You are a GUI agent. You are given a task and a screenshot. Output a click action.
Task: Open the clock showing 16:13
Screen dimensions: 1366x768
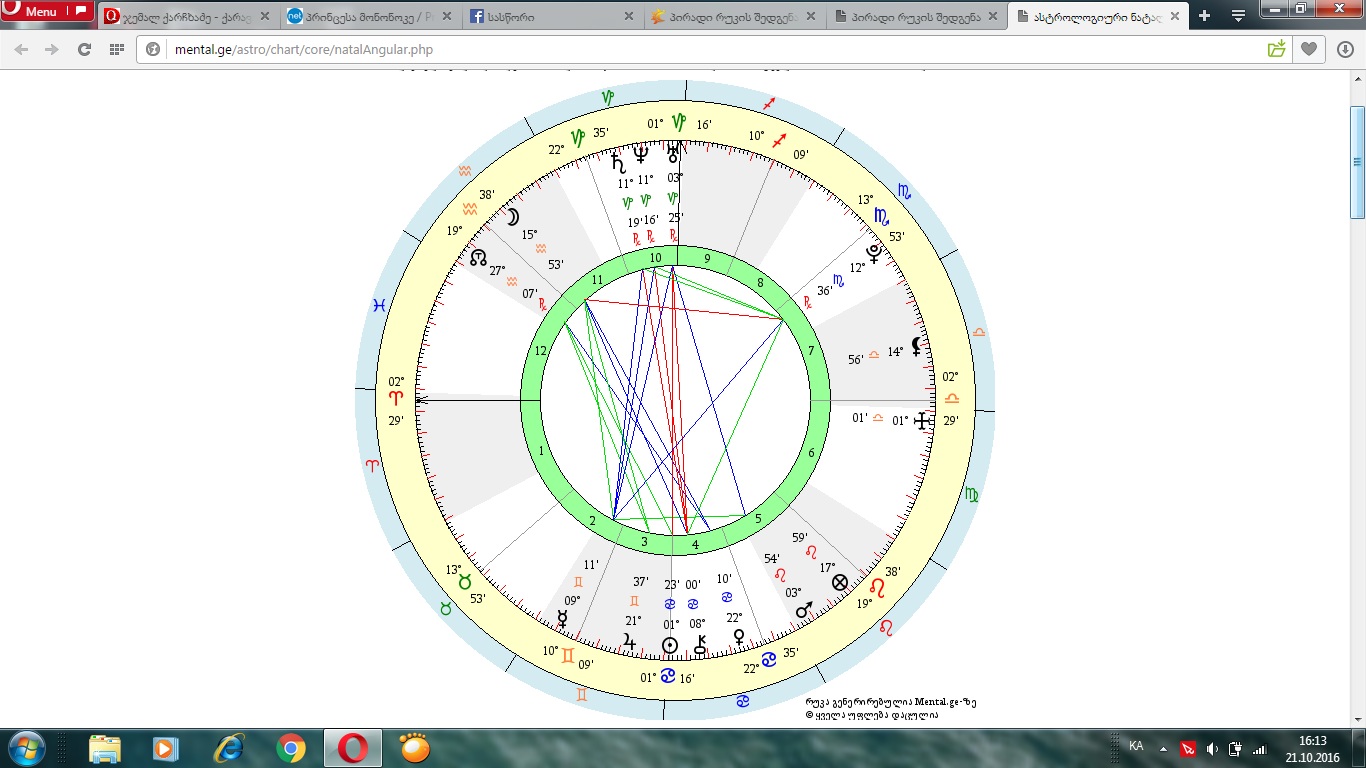click(1312, 748)
